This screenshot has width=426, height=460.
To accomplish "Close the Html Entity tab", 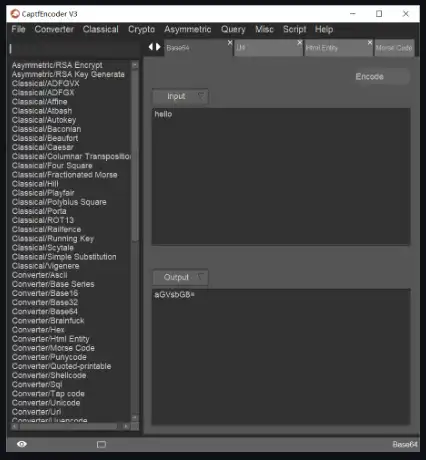I will click(370, 43).
